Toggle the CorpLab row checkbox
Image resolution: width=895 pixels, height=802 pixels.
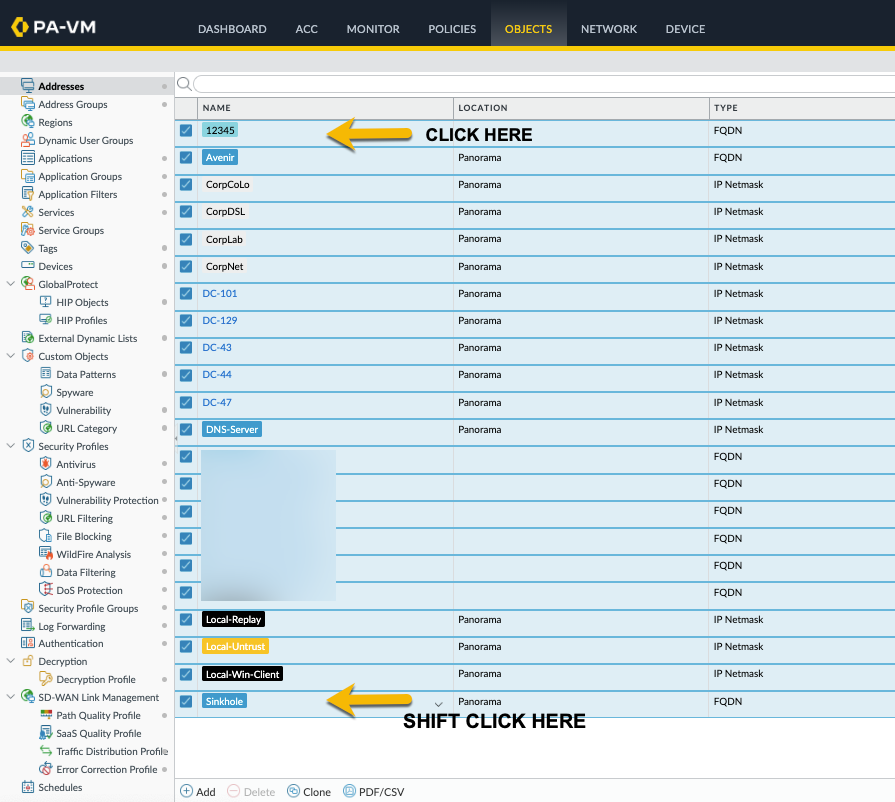(186, 239)
